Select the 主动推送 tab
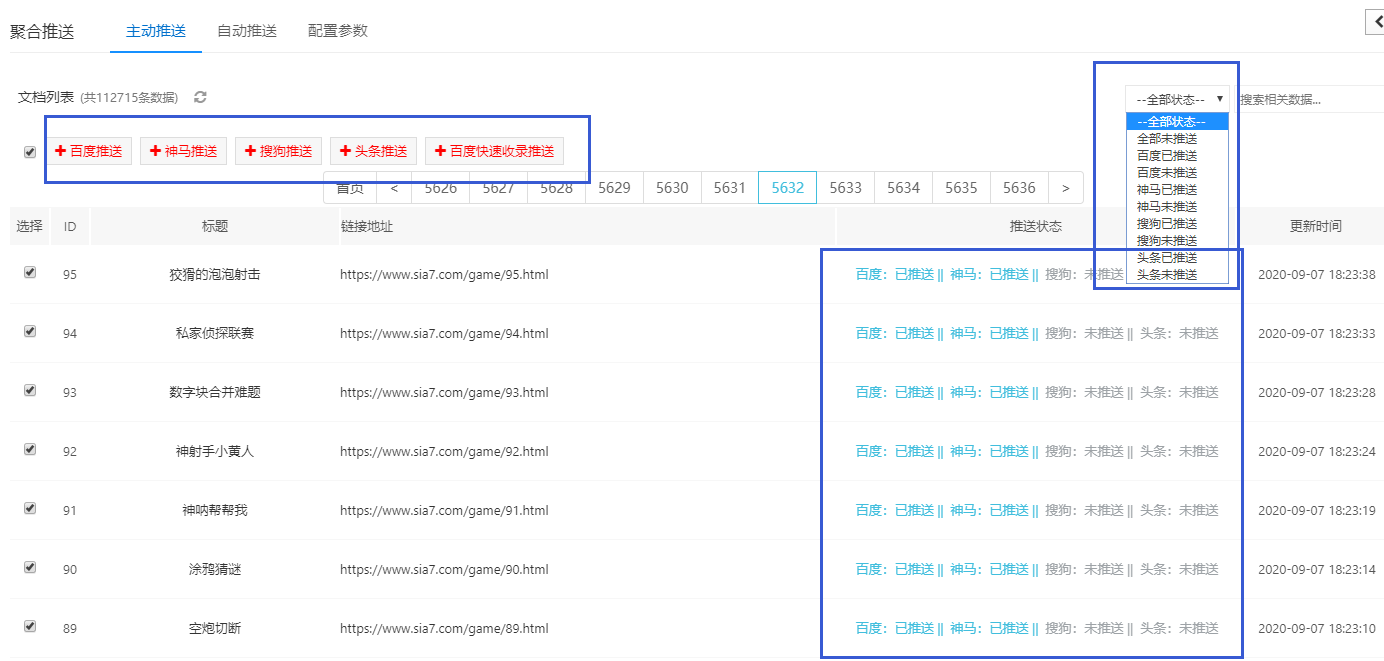 click(156, 31)
